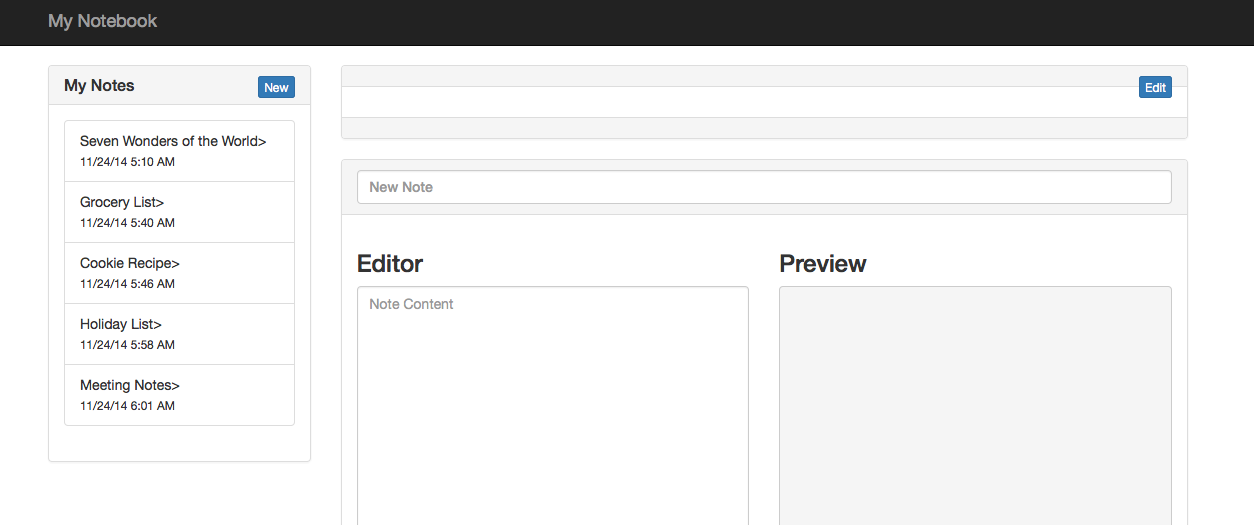The width and height of the screenshot is (1254, 525).
Task: Click the 11/24/14 5:10 AM timestamp
Action: [127, 162]
